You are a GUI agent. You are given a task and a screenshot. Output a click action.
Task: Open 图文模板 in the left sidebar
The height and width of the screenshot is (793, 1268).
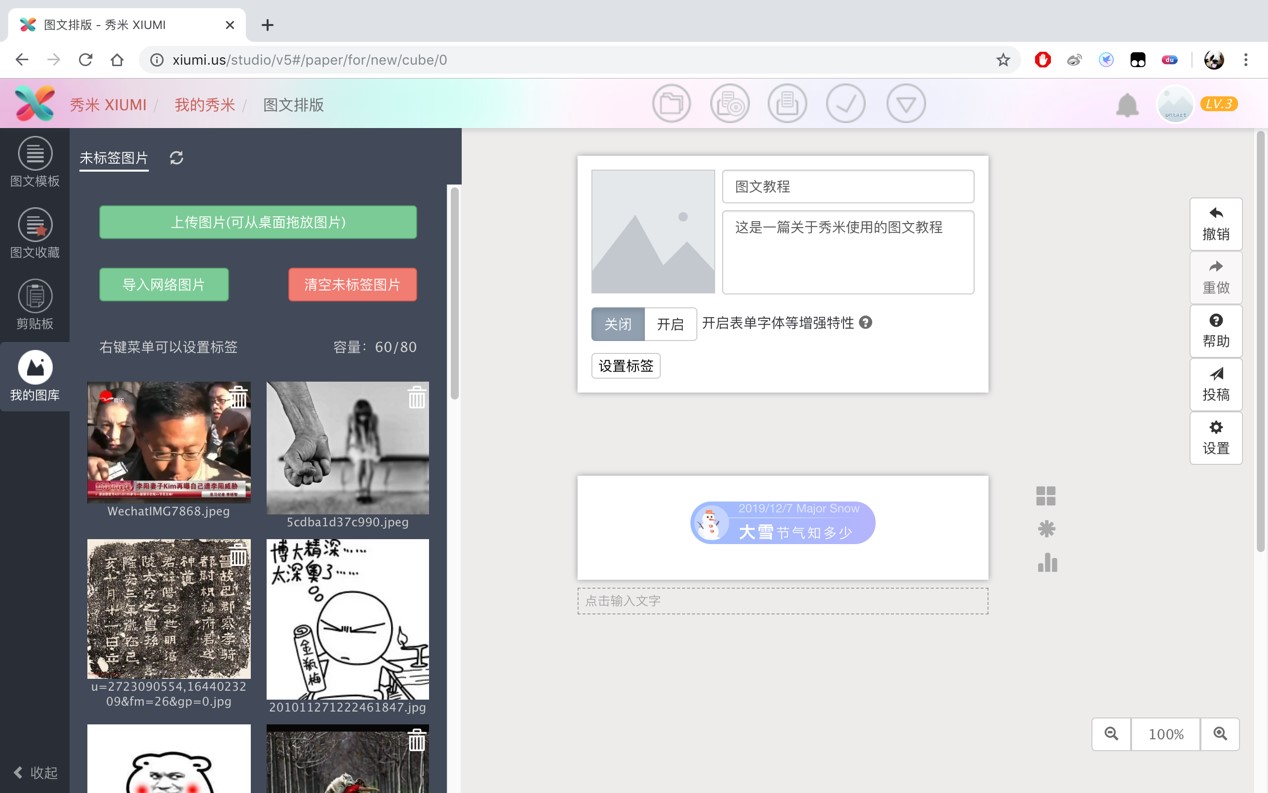pyautogui.click(x=35, y=163)
